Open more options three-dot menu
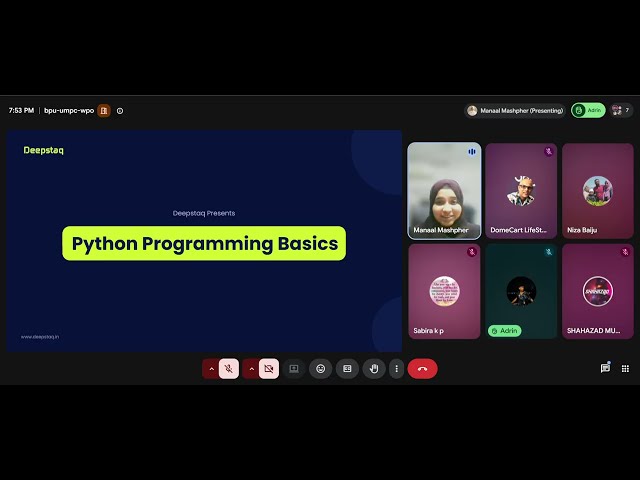 point(396,369)
